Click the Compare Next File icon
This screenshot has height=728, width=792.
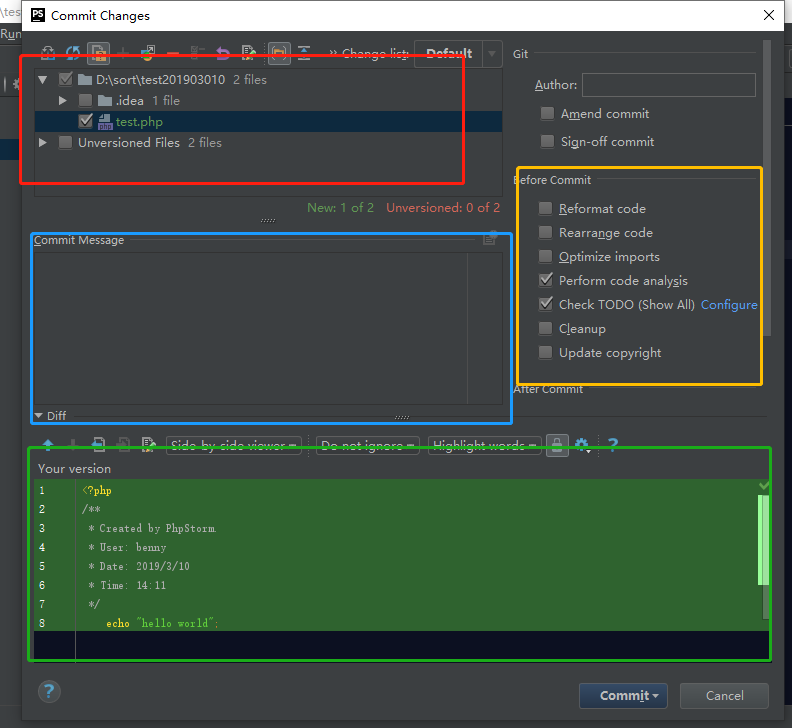point(123,445)
